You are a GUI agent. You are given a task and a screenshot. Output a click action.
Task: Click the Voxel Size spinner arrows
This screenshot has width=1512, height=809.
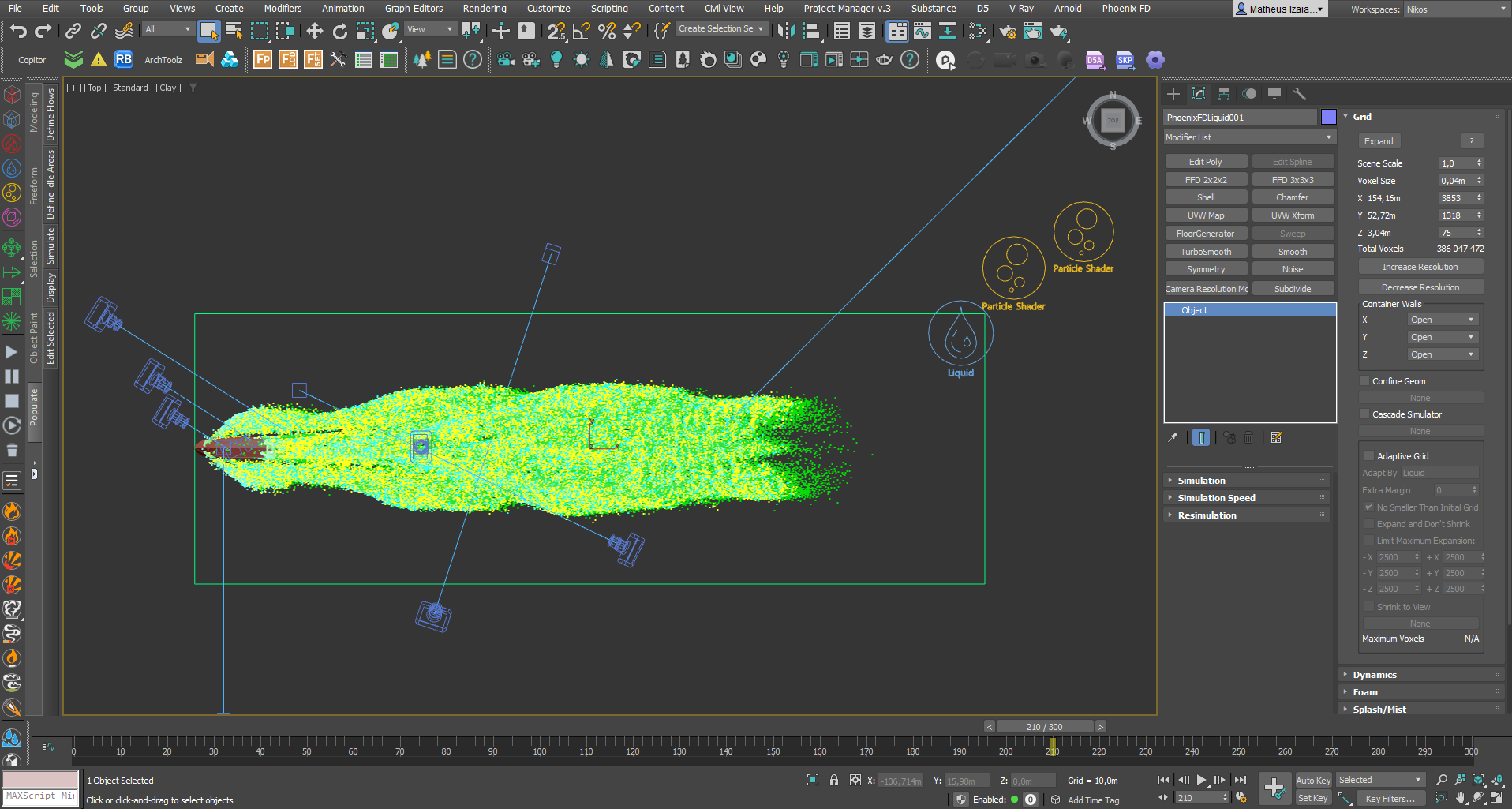point(1479,181)
